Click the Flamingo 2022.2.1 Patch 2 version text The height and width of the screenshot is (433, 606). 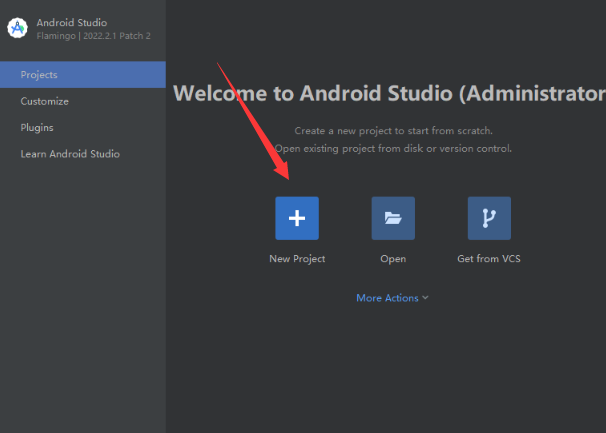pyautogui.click(x=94, y=36)
